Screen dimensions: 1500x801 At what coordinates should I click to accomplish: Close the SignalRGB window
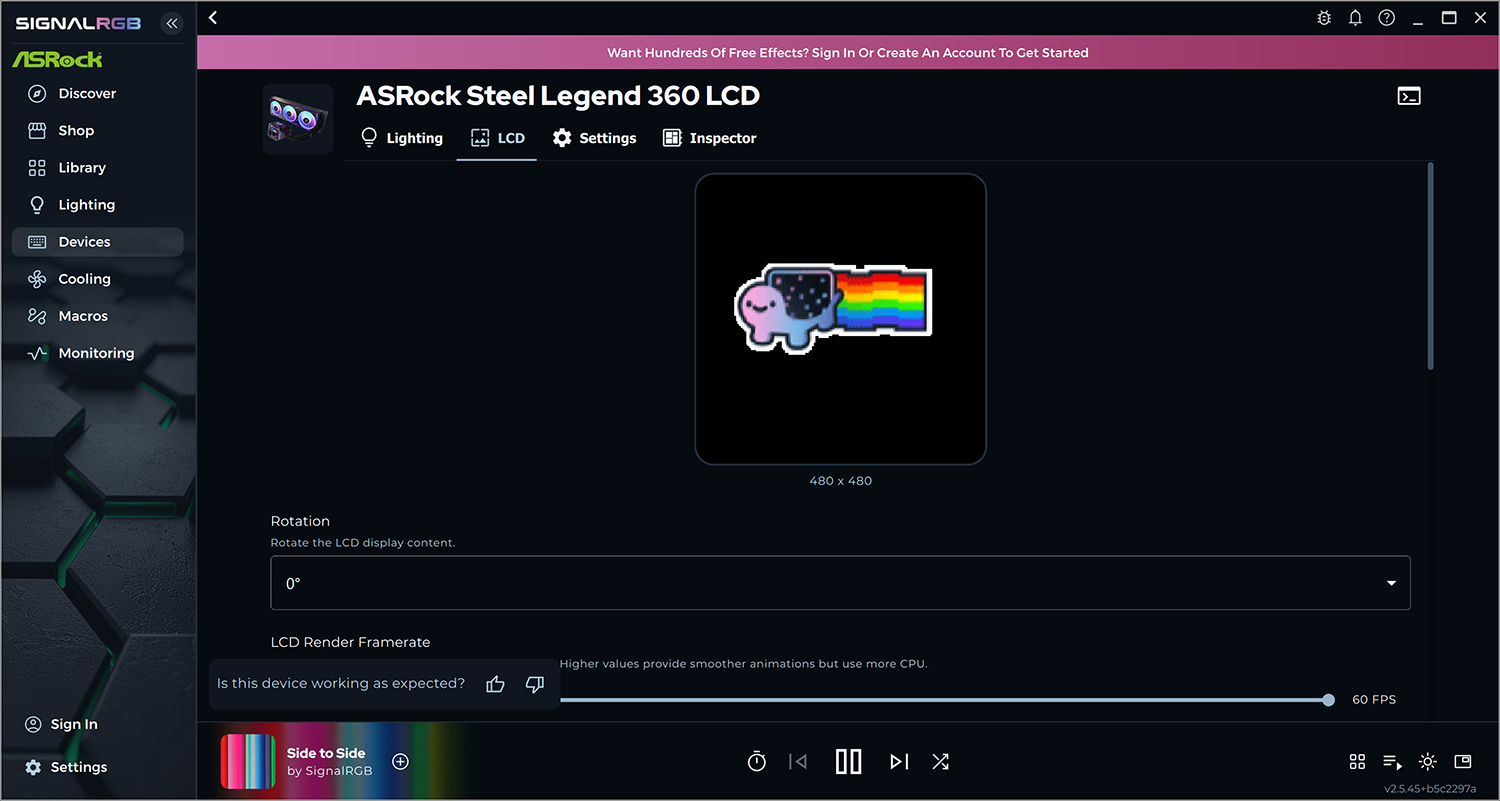click(1480, 18)
